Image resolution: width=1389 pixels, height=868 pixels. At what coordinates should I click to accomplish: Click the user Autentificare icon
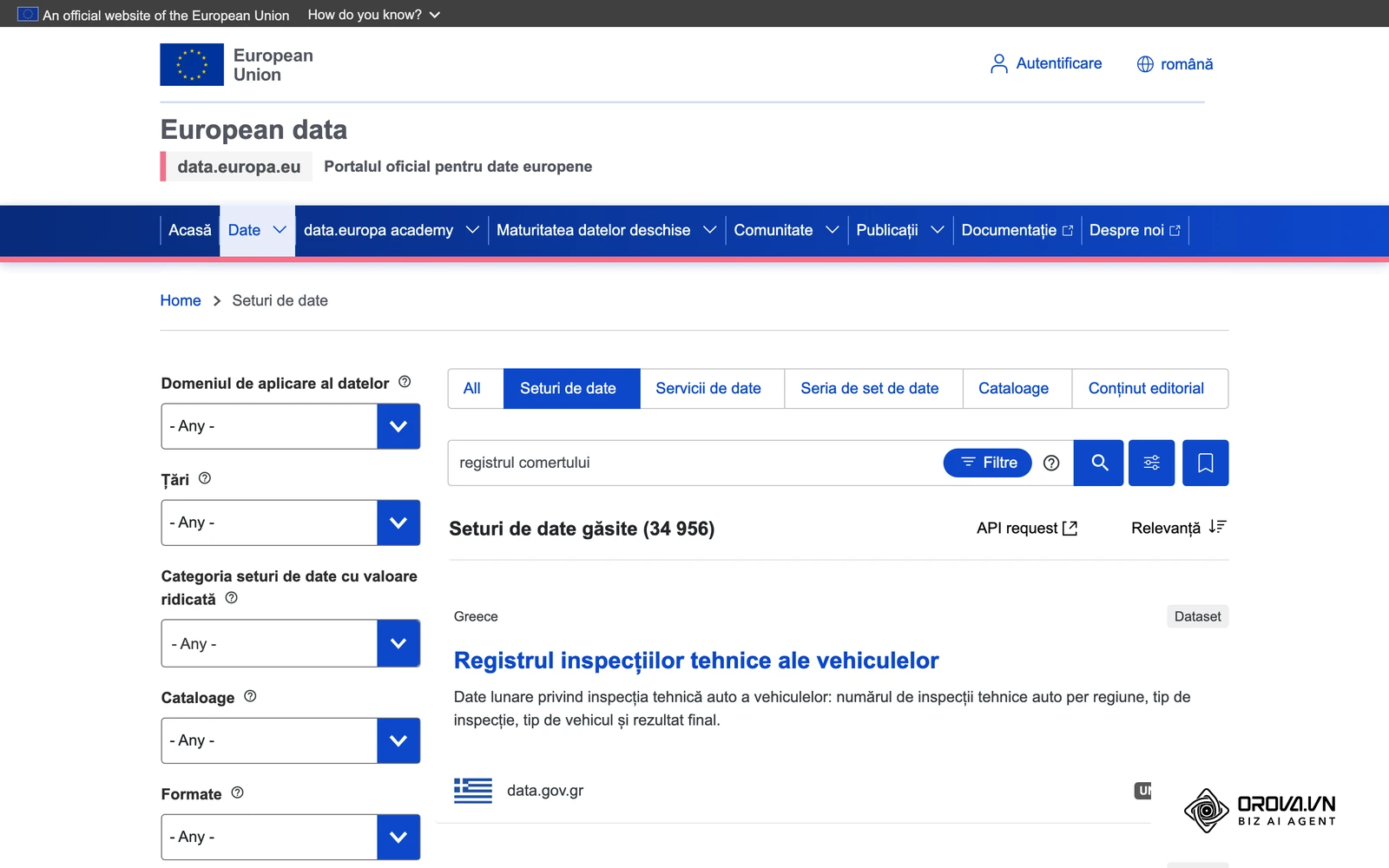[x=999, y=63]
